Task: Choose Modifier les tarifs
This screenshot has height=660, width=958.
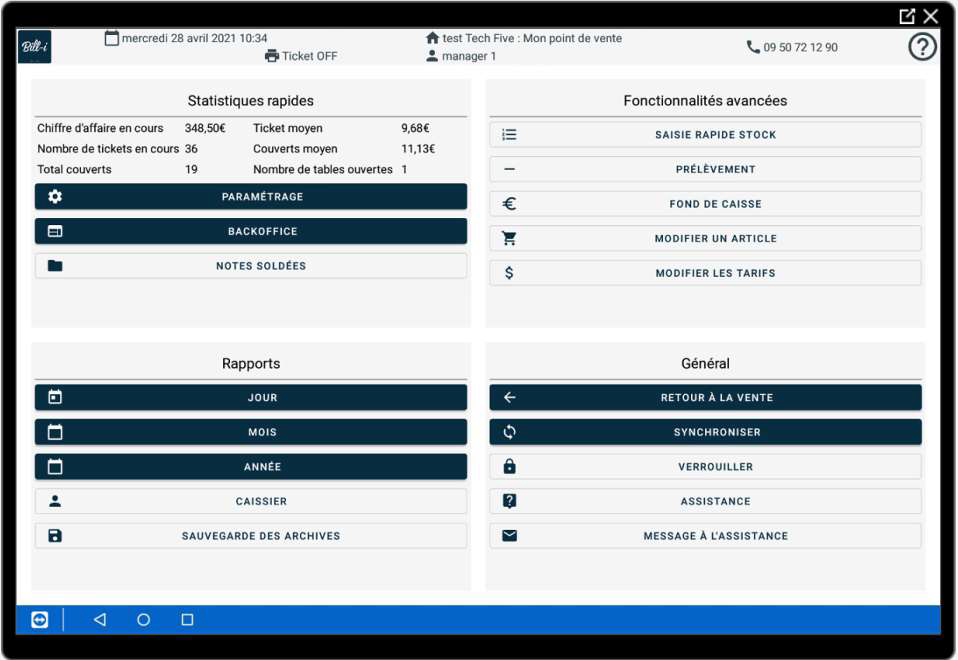Action: (x=706, y=273)
